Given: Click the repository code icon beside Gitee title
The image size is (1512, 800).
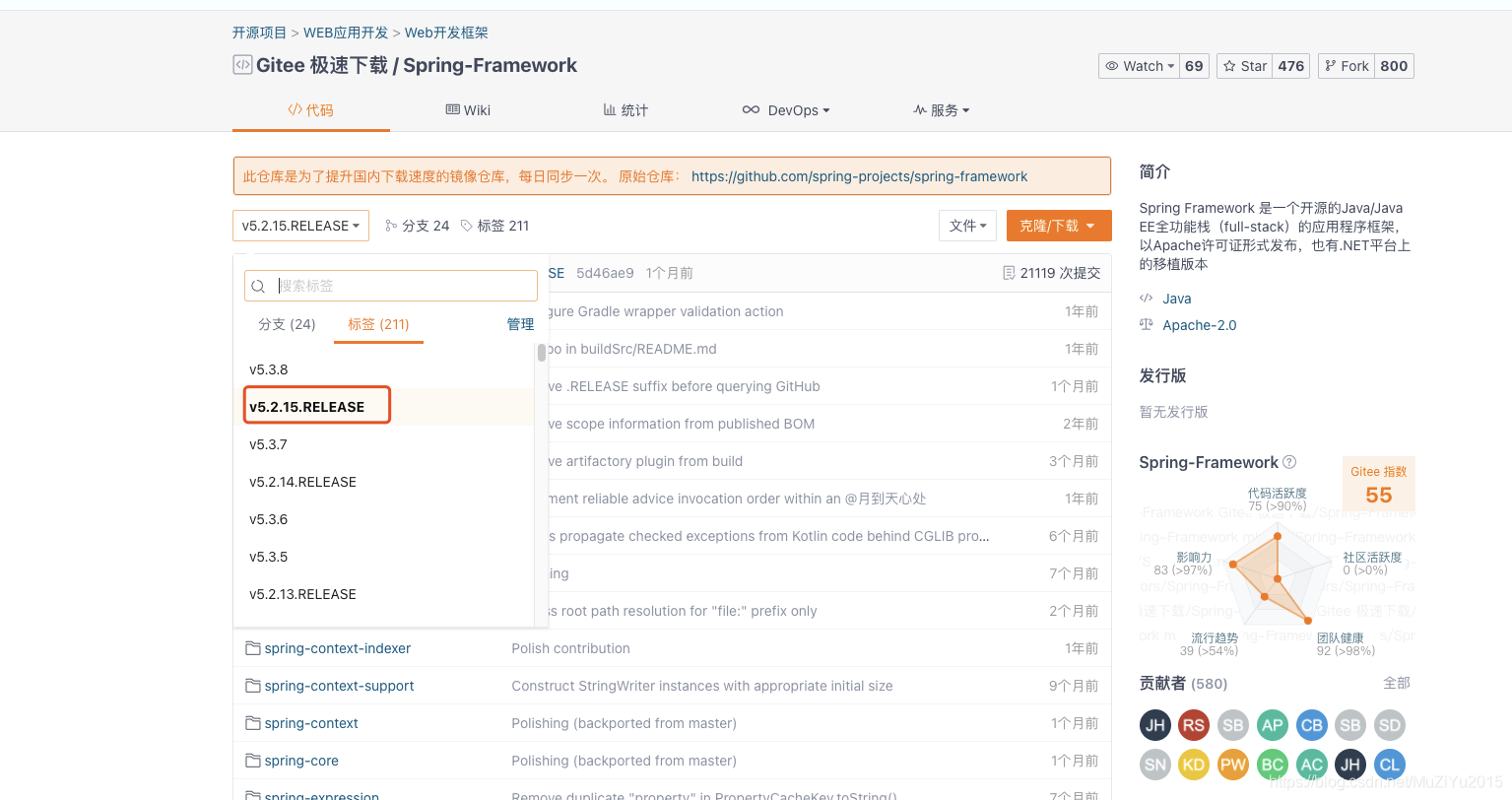Looking at the screenshot, I should (x=242, y=65).
